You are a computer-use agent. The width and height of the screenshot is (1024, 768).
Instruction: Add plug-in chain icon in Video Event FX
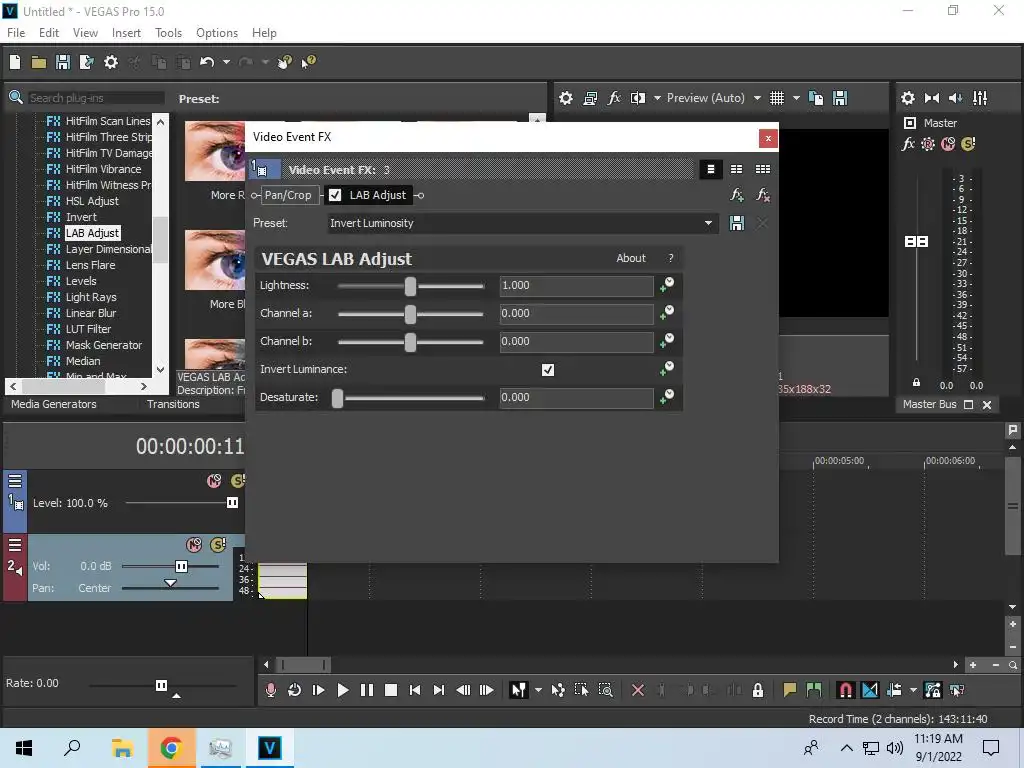point(737,195)
